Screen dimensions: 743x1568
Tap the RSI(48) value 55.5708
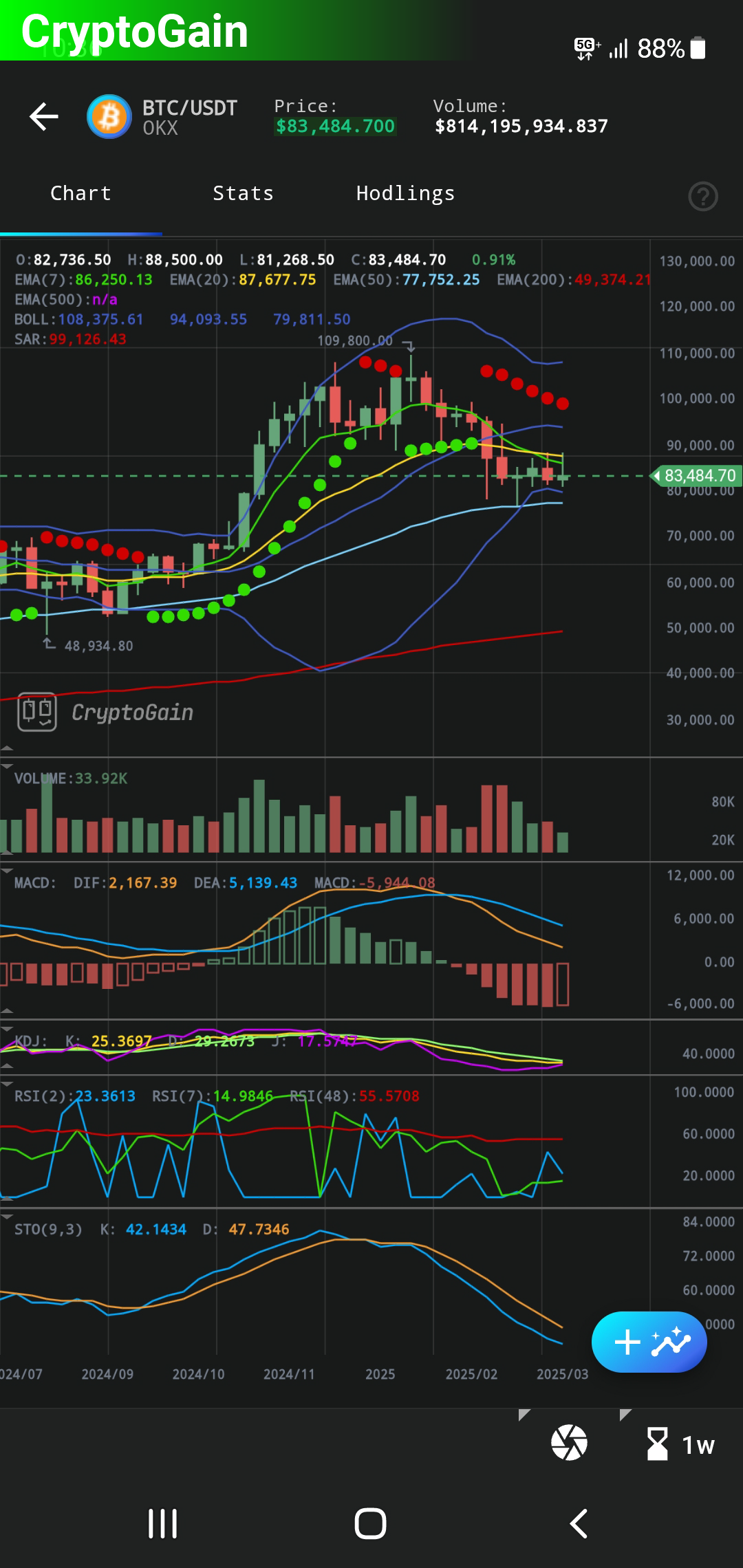coord(389,1096)
